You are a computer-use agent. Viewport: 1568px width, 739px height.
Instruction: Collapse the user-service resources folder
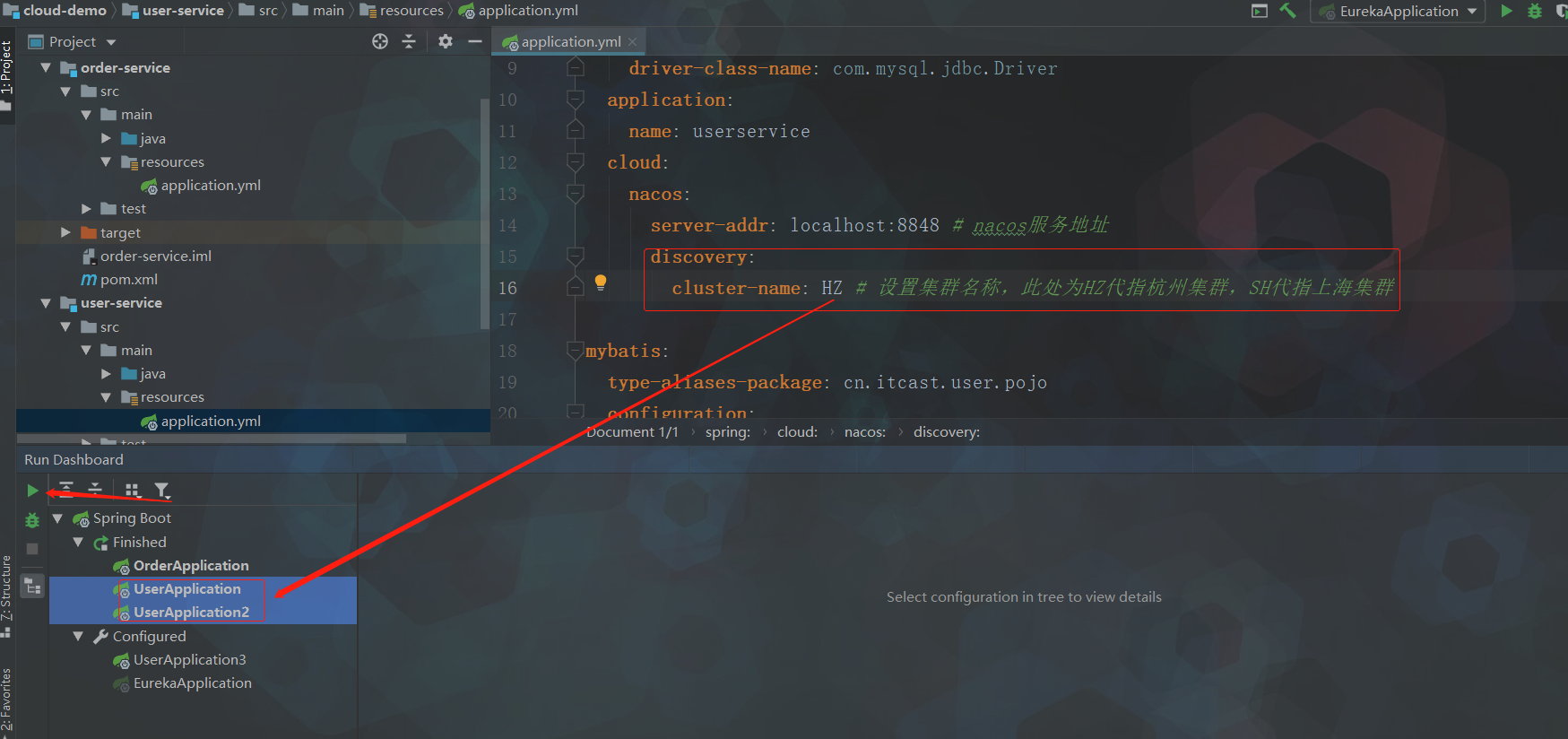click(x=106, y=397)
